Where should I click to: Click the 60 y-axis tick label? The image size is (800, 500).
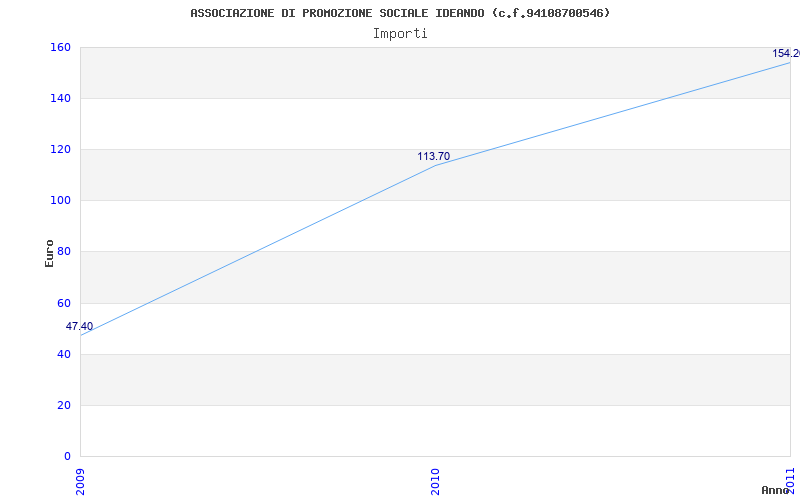click(x=64, y=304)
